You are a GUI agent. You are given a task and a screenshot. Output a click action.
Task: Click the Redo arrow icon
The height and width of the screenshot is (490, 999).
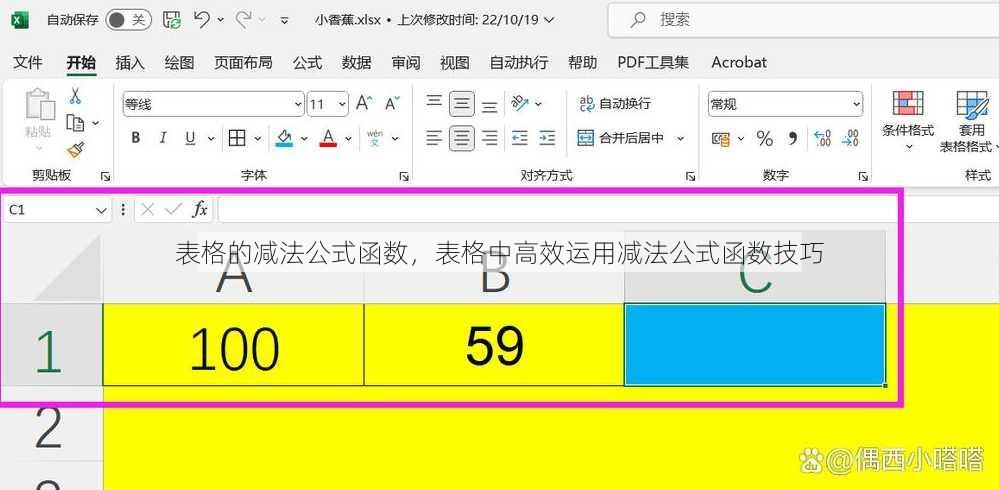tap(243, 20)
